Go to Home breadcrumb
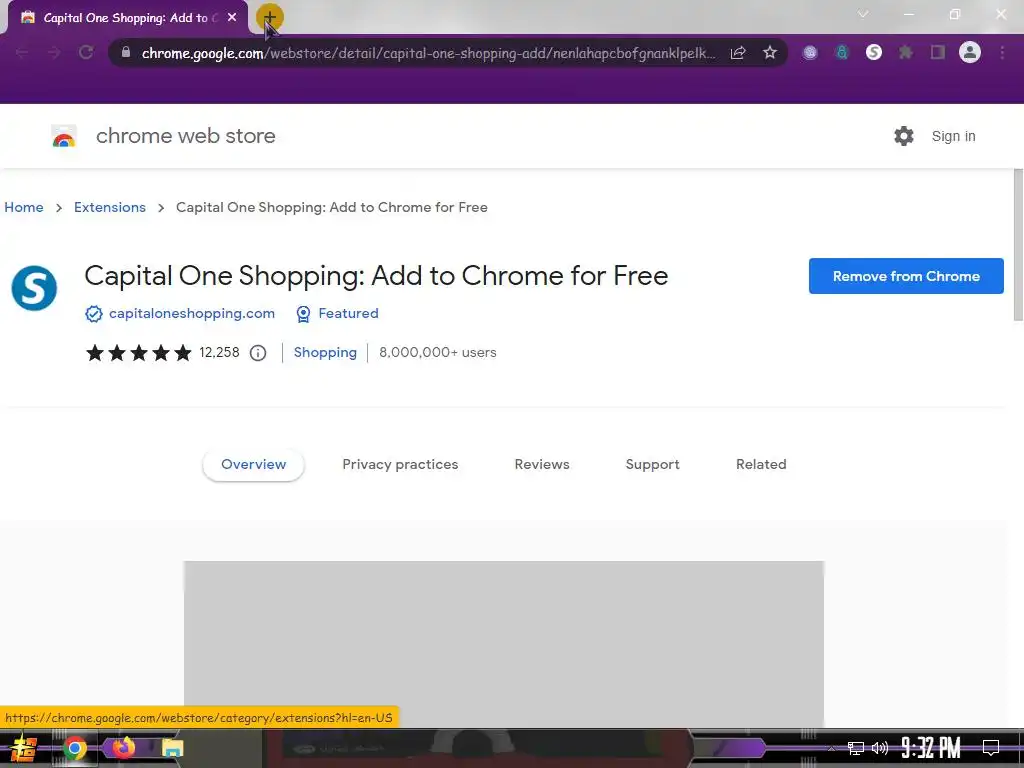Screen dimensions: 1024x768 pyautogui.click(x=24, y=207)
